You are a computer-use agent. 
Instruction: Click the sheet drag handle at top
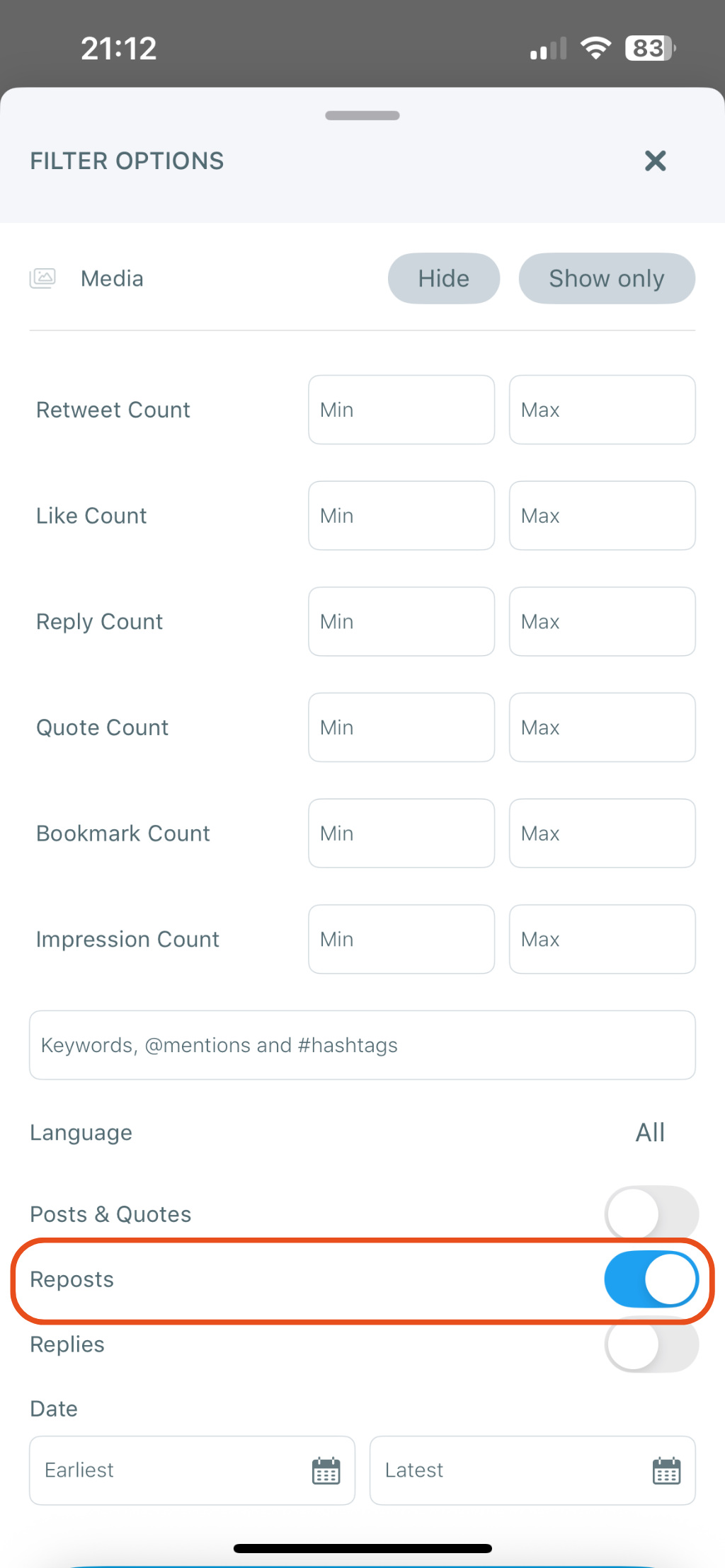pos(362,115)
